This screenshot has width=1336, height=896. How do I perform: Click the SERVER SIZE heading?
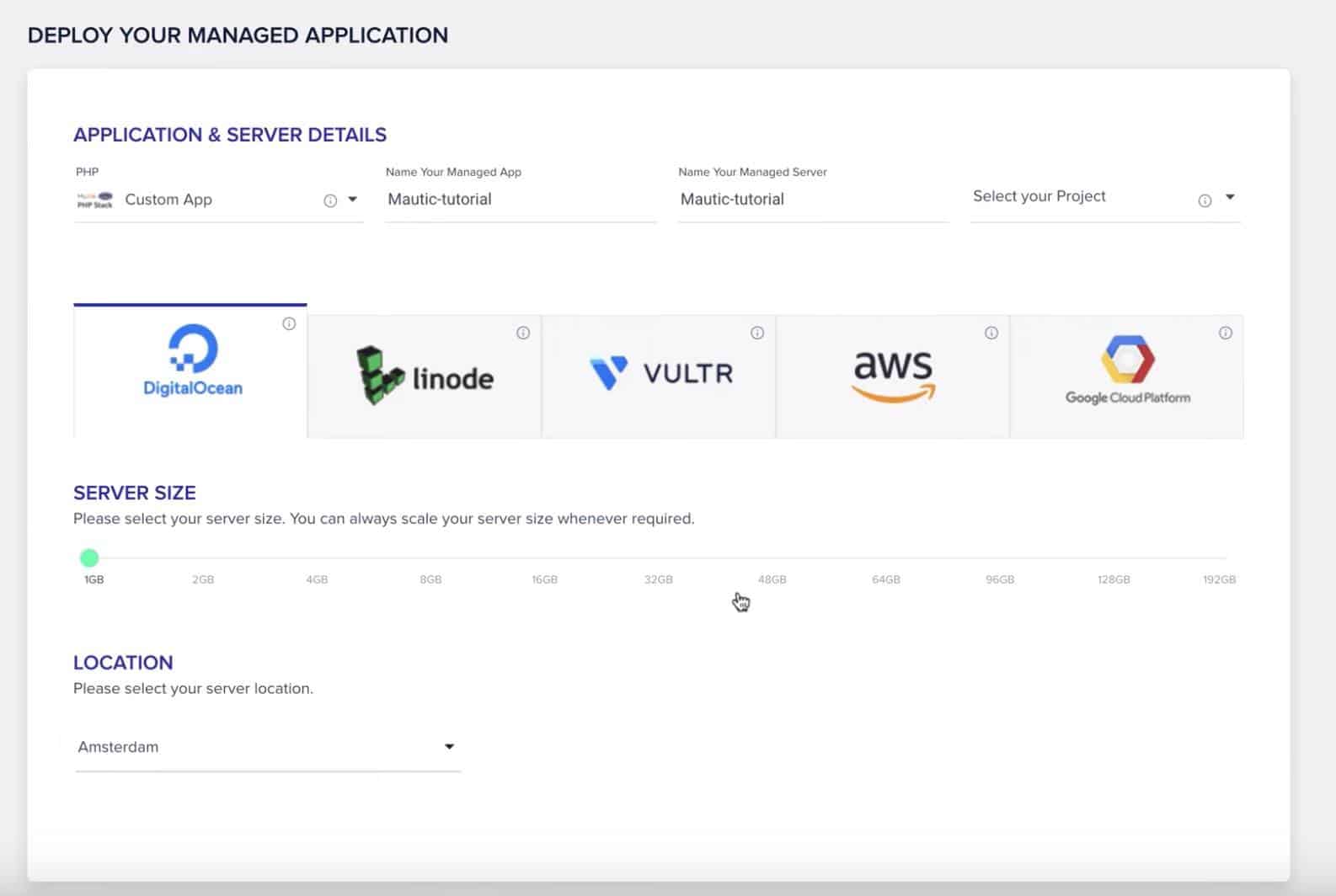(135, 493)
